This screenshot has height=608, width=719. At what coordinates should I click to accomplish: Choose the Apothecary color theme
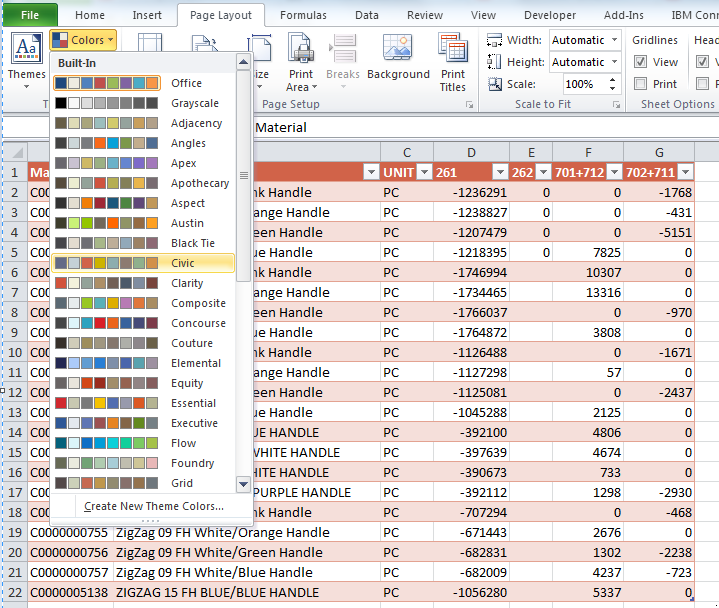point(144,183)
